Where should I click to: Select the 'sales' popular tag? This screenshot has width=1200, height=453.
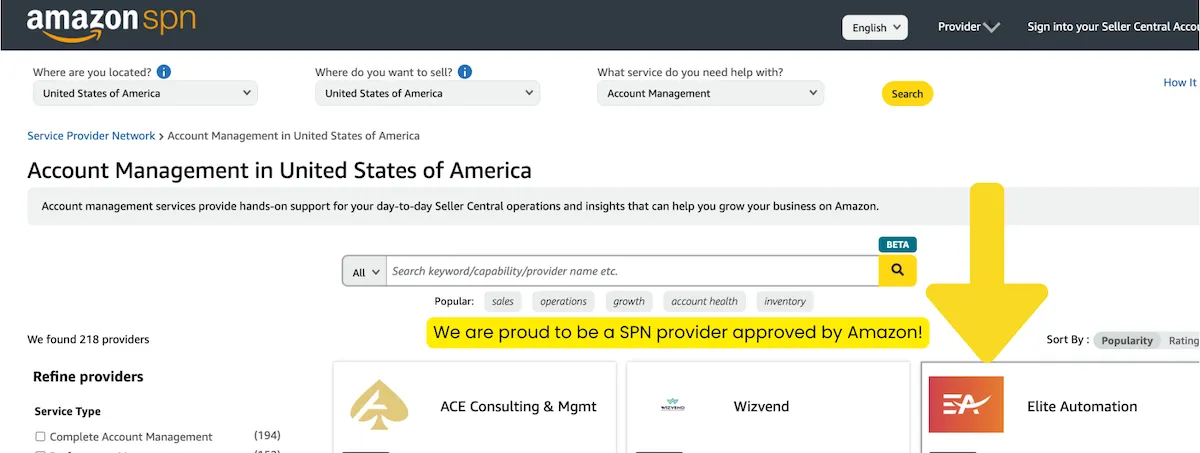pyautogui.click(x=503, y=301)
